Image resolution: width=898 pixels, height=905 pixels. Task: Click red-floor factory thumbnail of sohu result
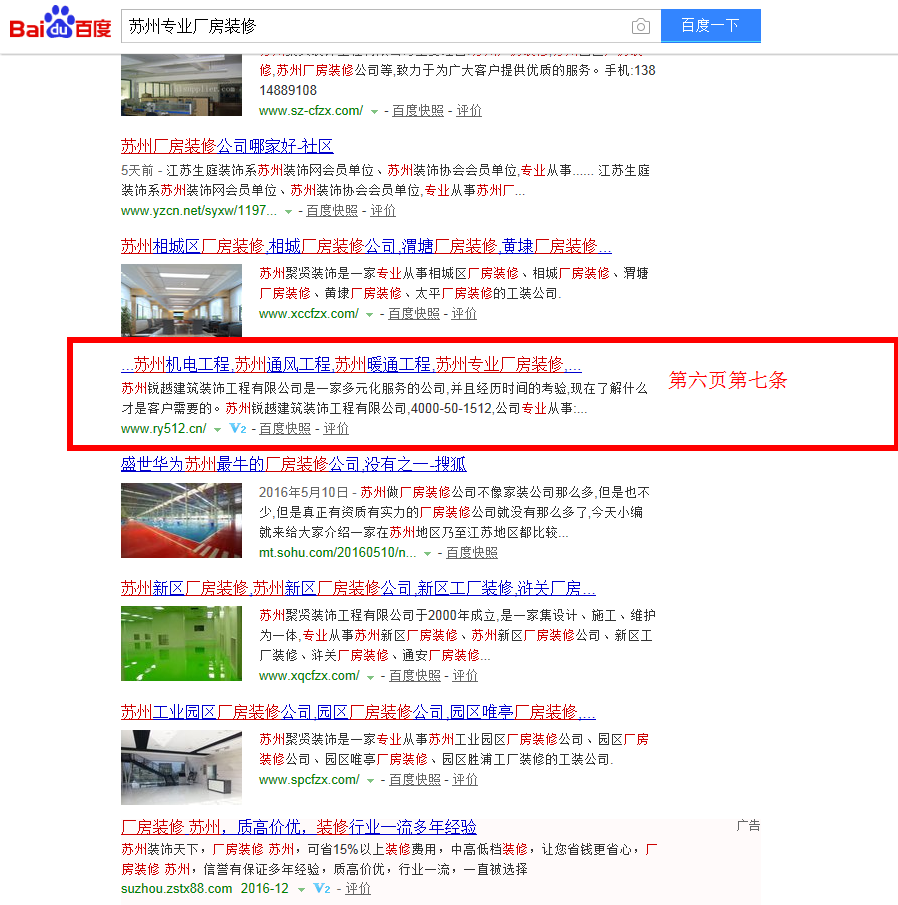[181, 521]
